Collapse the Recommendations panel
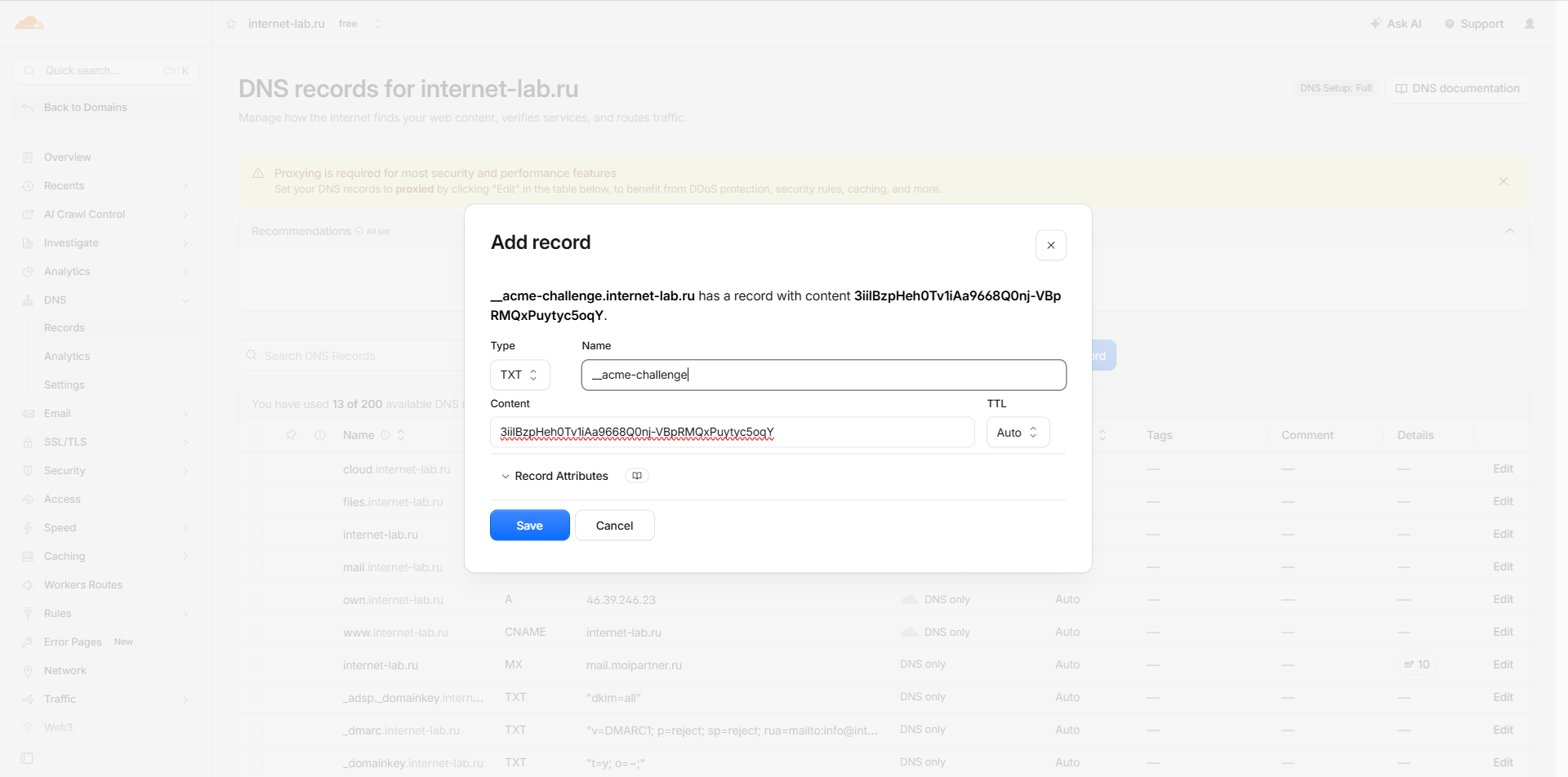 [1510, 231]
